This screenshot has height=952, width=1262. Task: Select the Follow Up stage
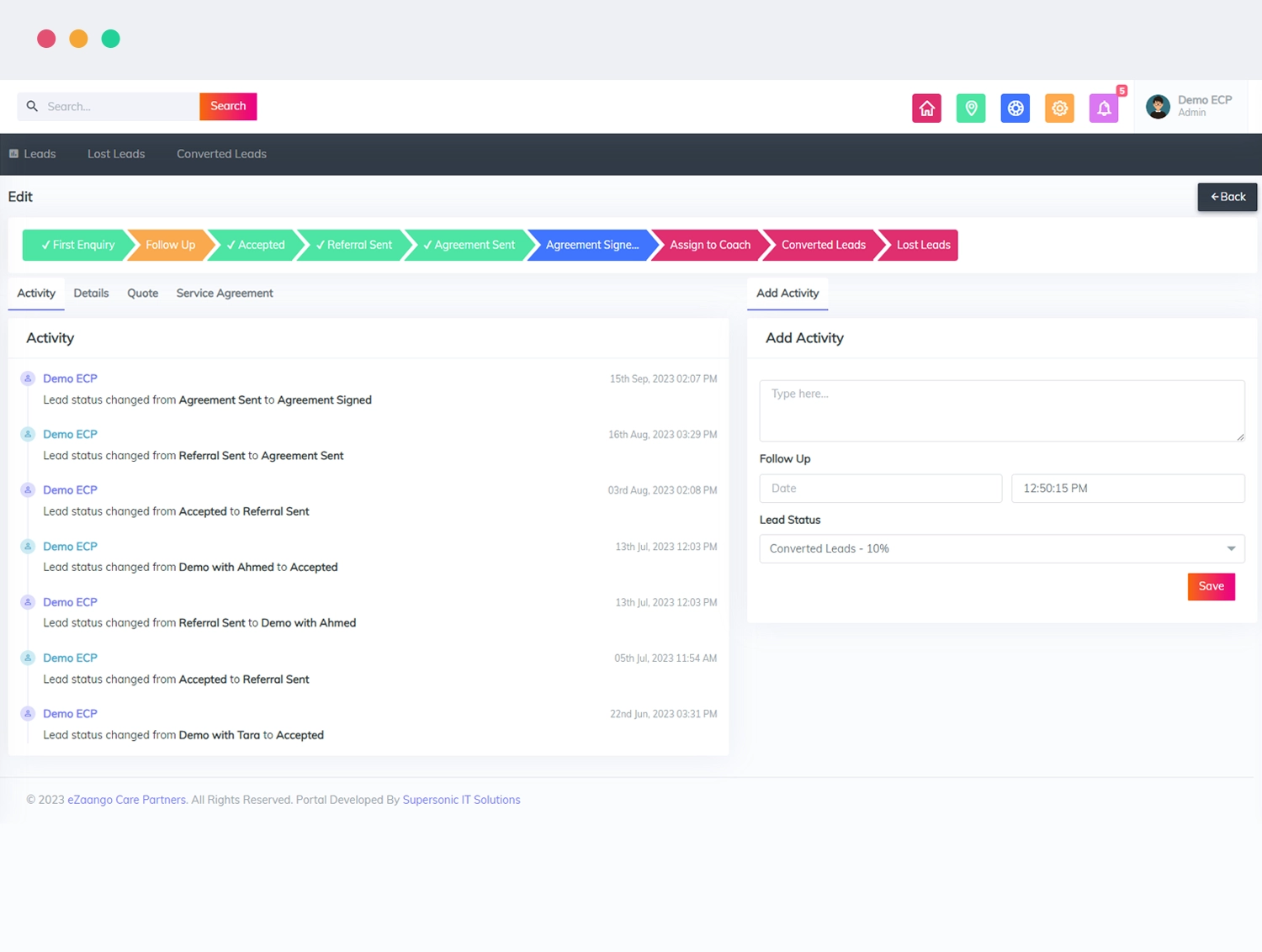pos(170,245)
